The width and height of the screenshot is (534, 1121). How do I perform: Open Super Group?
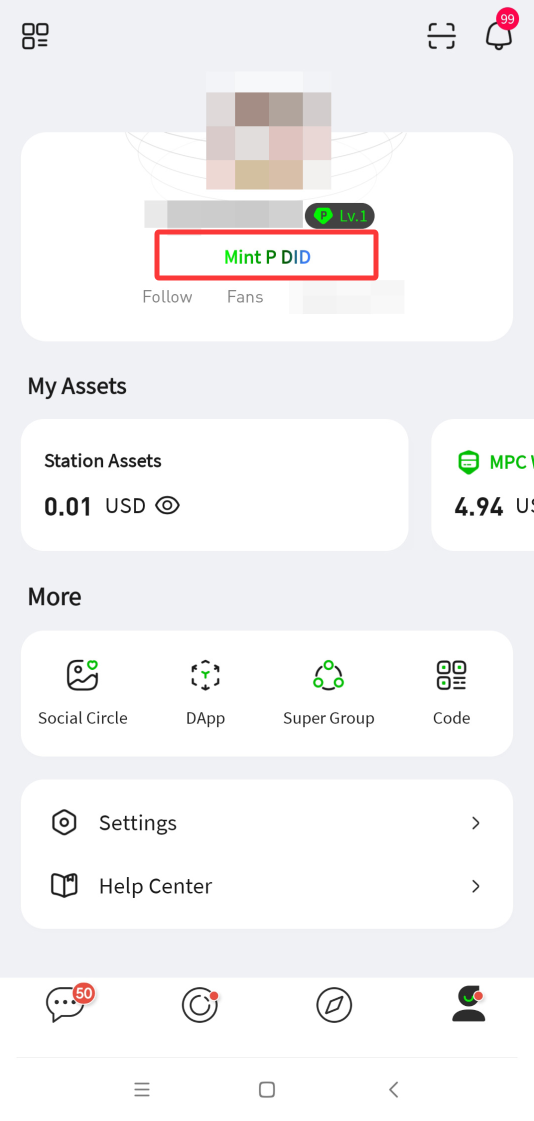(329, 693)
